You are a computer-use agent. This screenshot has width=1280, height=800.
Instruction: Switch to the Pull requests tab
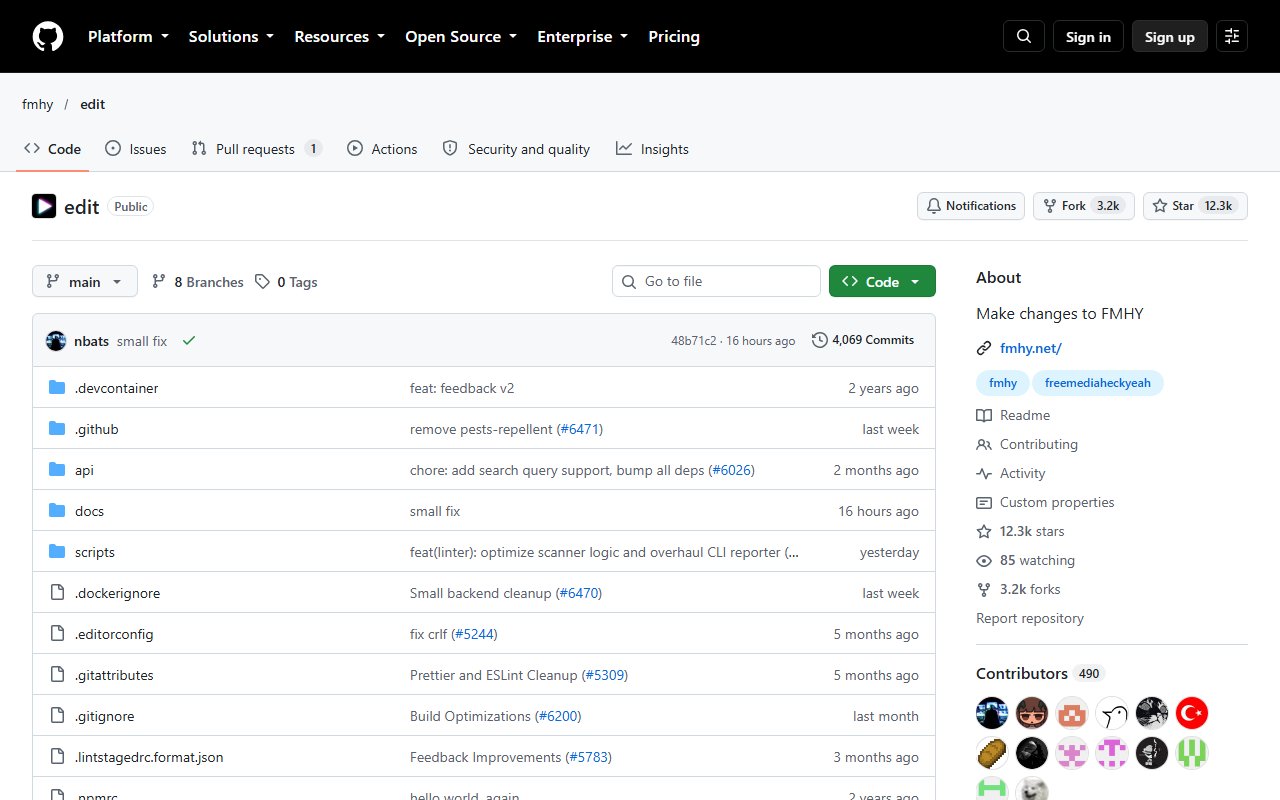point(257,149)
